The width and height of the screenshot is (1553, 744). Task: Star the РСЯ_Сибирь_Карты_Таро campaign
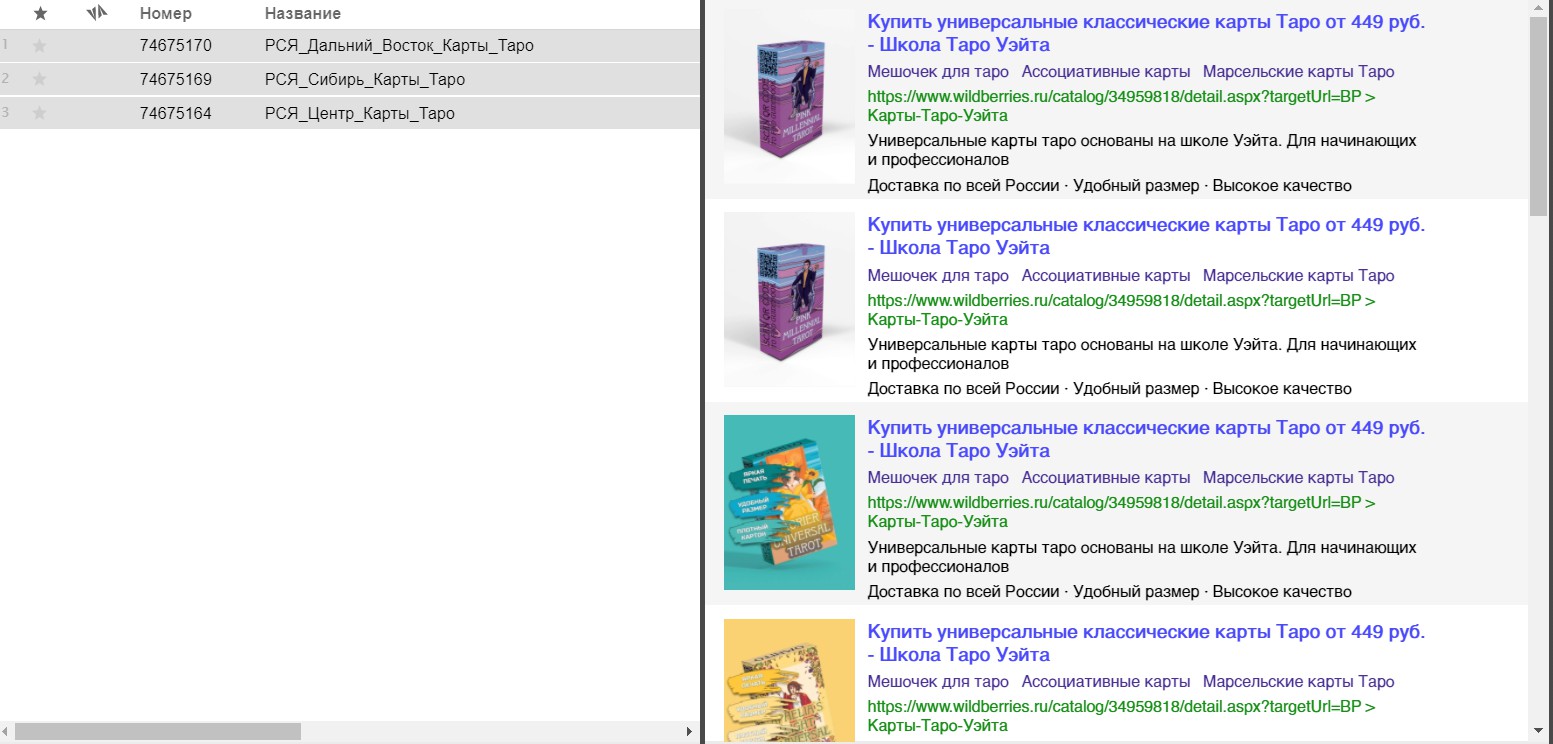[40, 80]
